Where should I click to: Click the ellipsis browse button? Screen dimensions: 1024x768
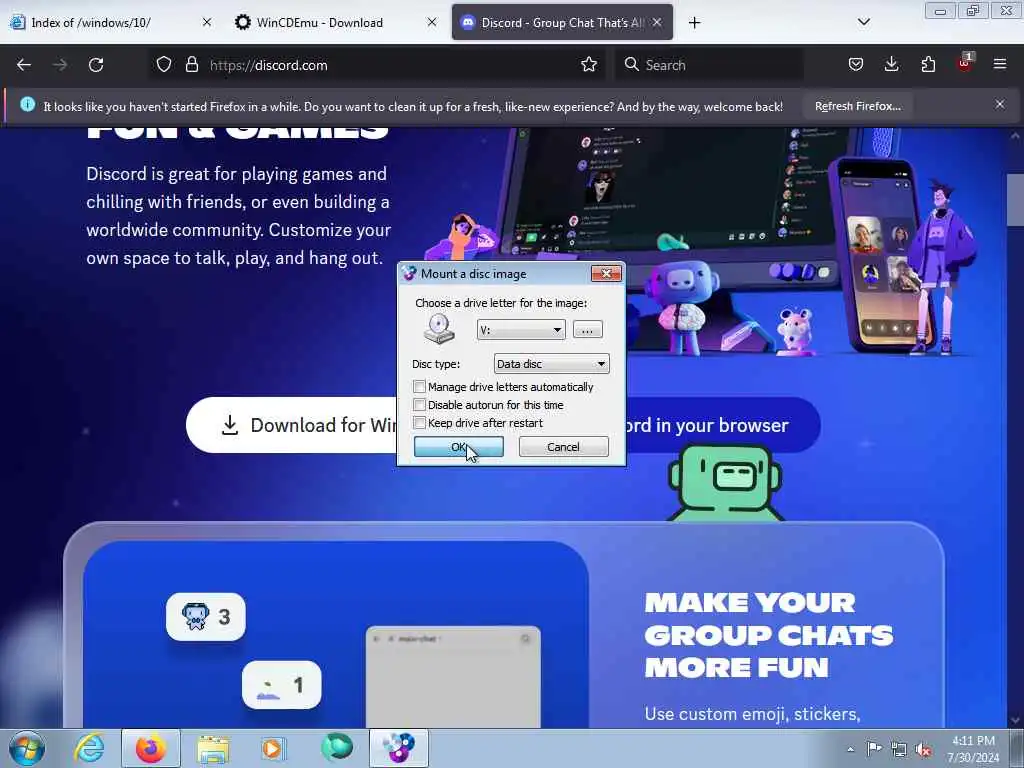point(587,330)
